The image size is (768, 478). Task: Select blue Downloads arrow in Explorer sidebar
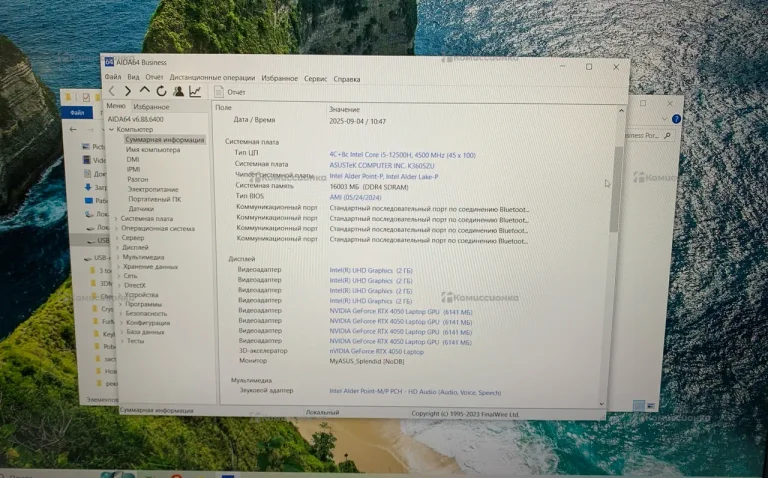click(x=88, y=187)
